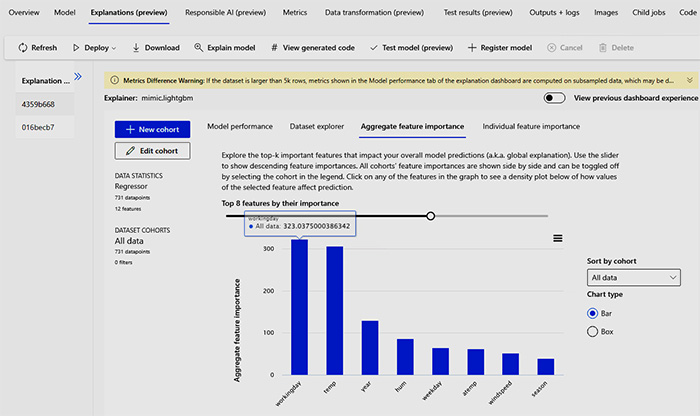Toggle View previous dashboard experience switch
Image resolution: width=700 pixels, height=416 pixels.
[x=554, y=98]
